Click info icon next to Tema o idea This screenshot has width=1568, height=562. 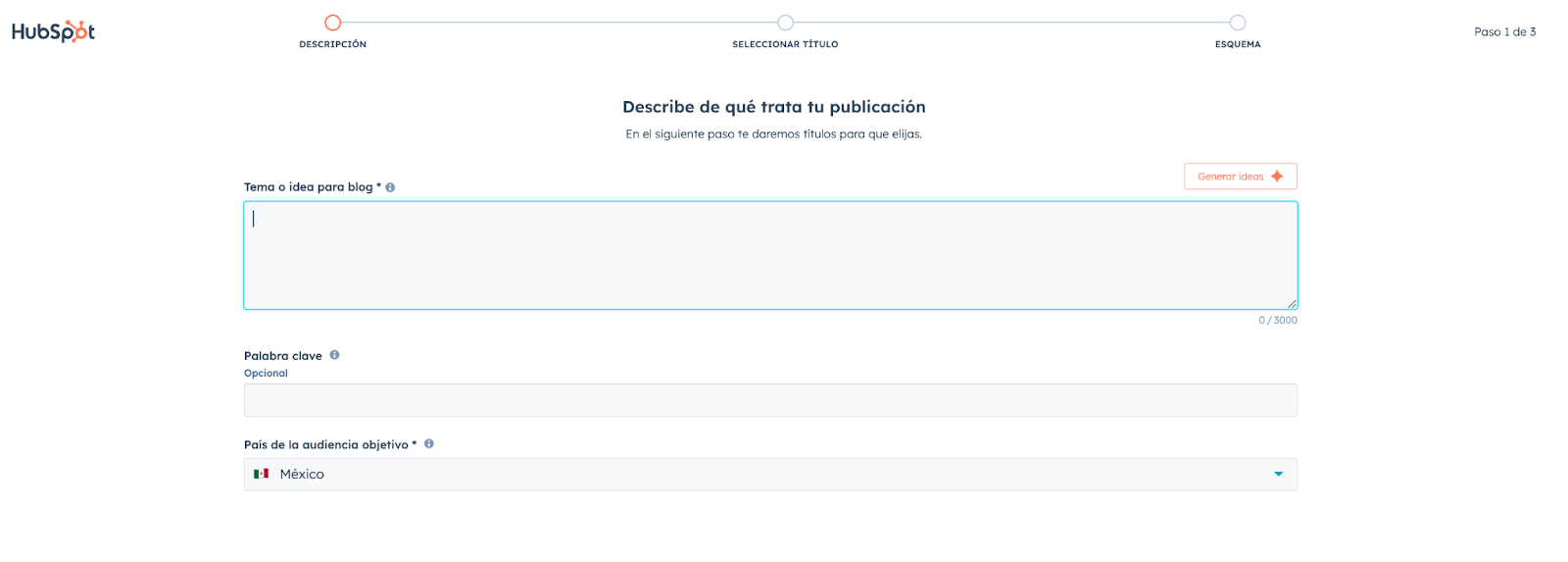tap(390, 187)
